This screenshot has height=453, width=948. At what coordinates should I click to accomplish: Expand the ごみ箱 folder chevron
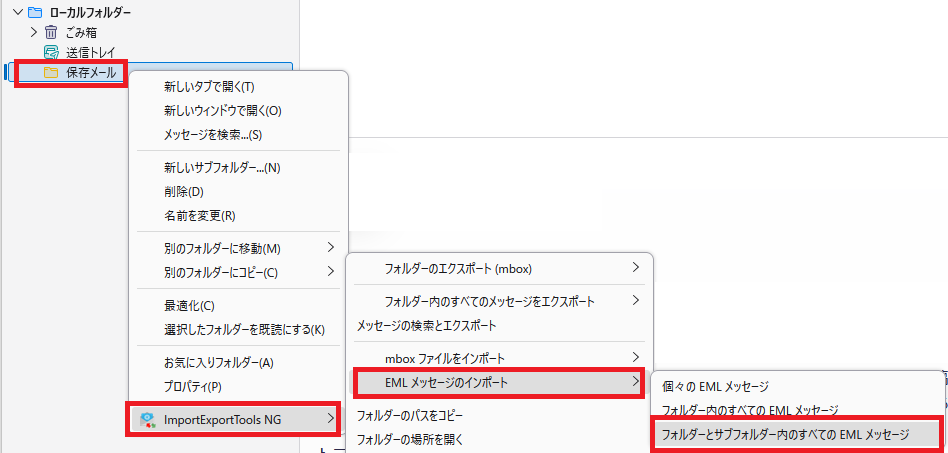[x=34, y=31]
